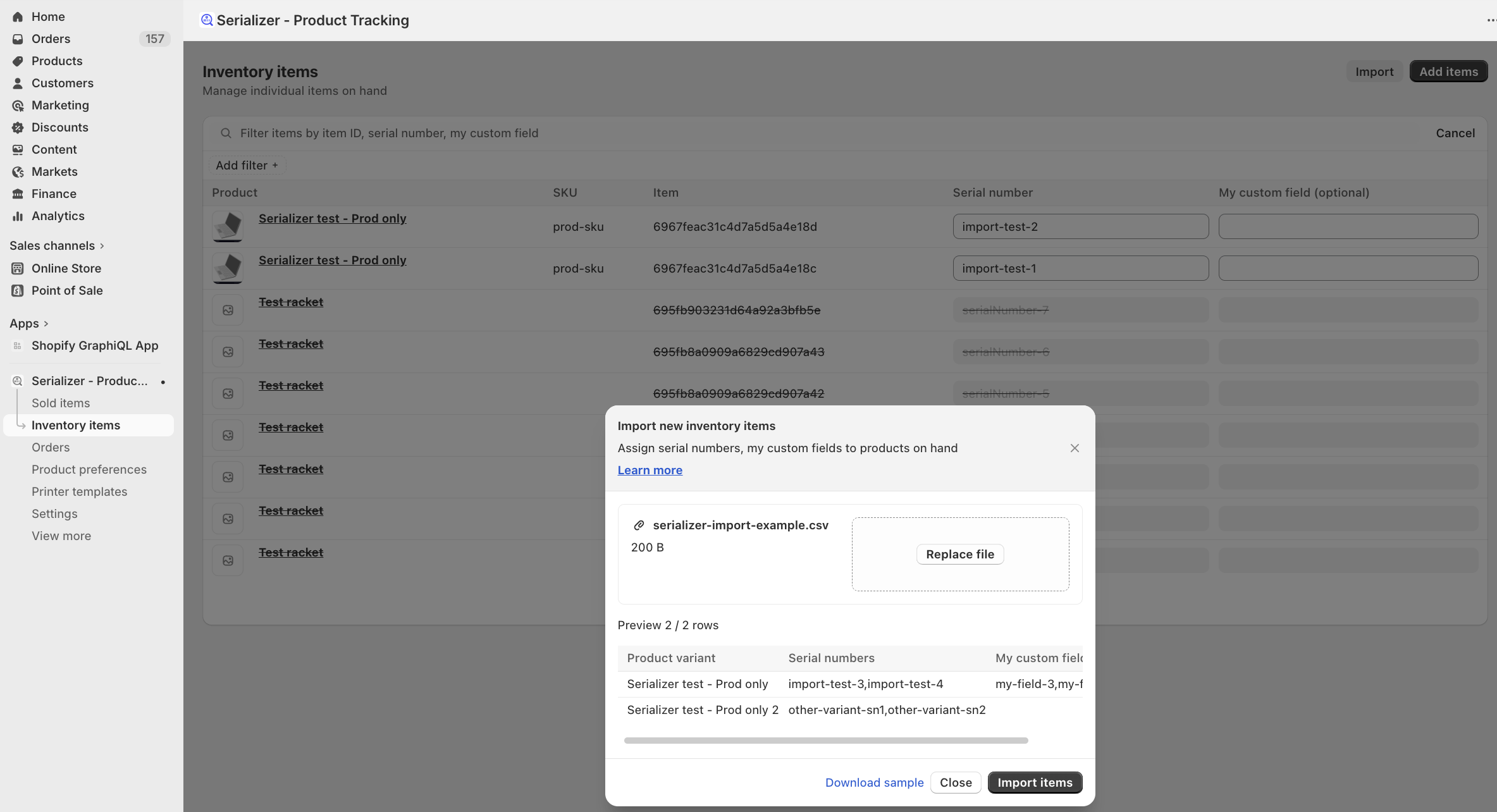This screenshot has height=812, width=1497.
Task: Go to Printer templates page
Action: click(79, 492)
